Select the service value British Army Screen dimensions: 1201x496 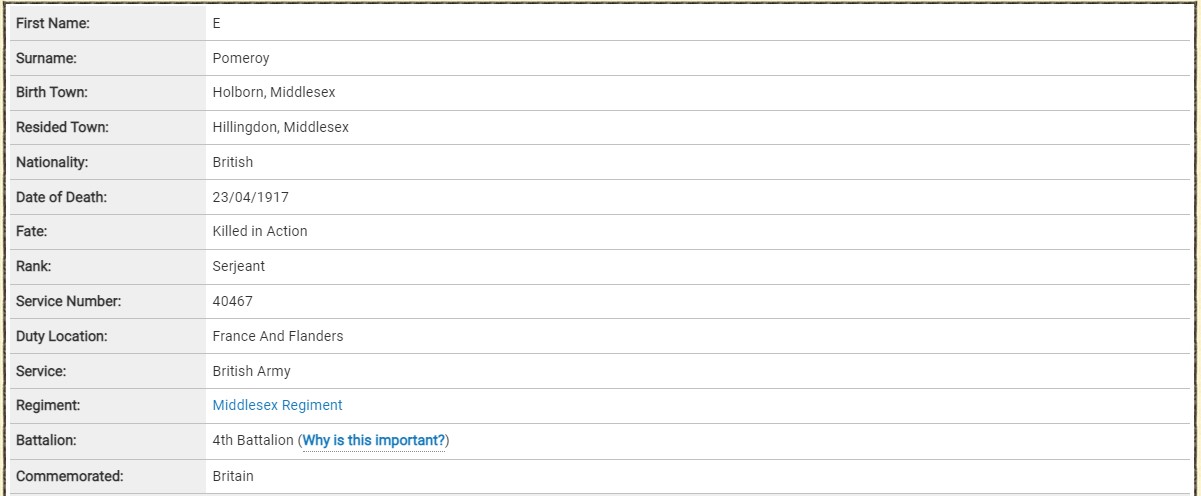tap(252, 371)
